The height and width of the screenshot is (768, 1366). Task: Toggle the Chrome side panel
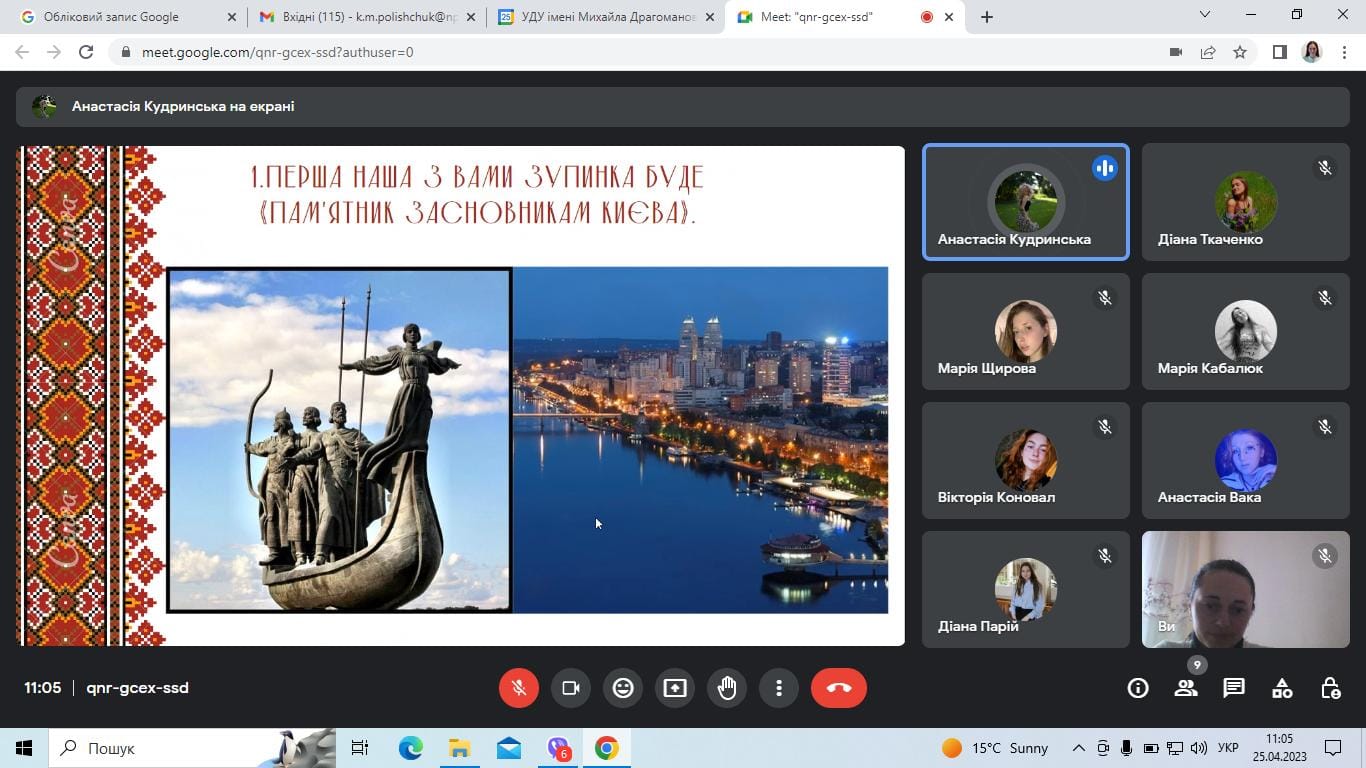tap(1279, 52)
